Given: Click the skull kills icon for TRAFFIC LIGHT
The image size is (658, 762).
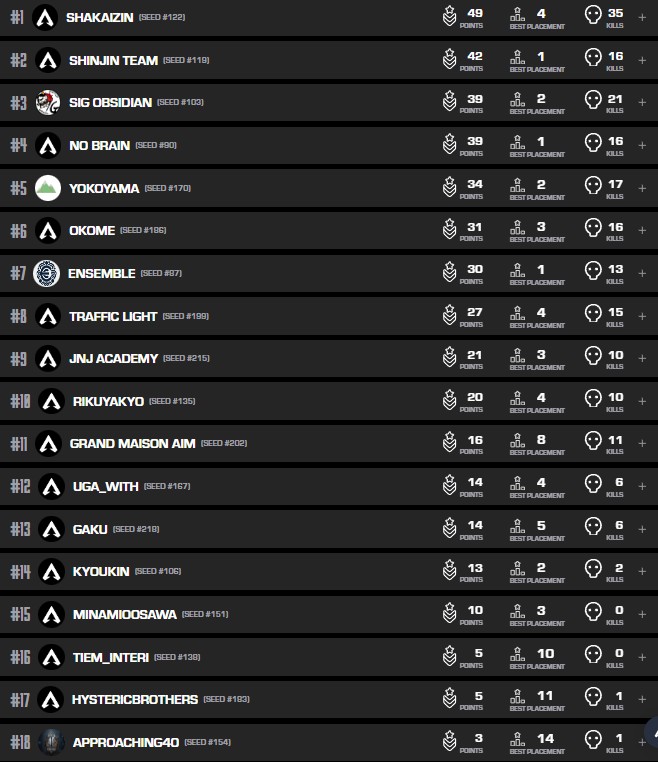Looking at the screenshot, I should (x=593, y=316).
